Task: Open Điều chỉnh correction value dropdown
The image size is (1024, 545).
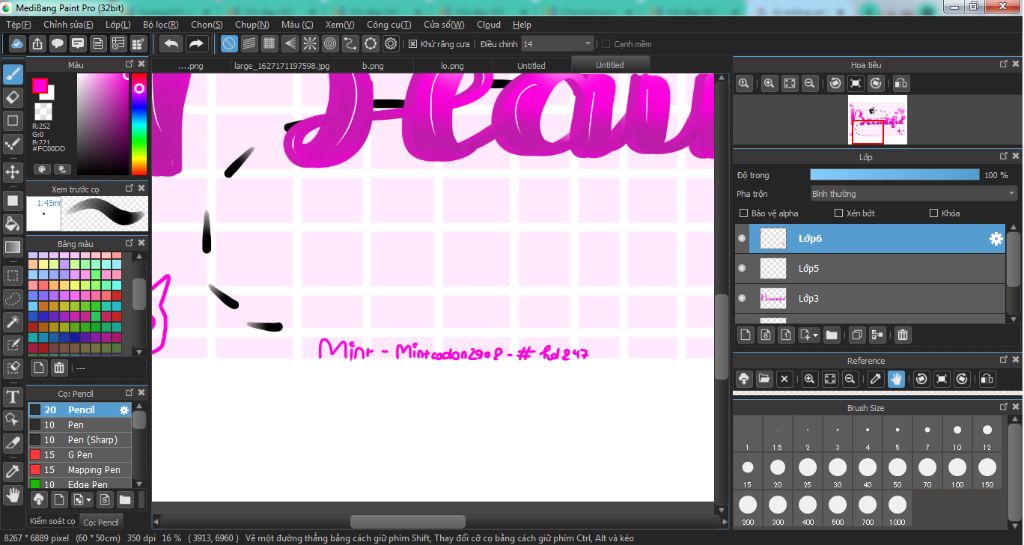Action: click(x=557, y=44)
